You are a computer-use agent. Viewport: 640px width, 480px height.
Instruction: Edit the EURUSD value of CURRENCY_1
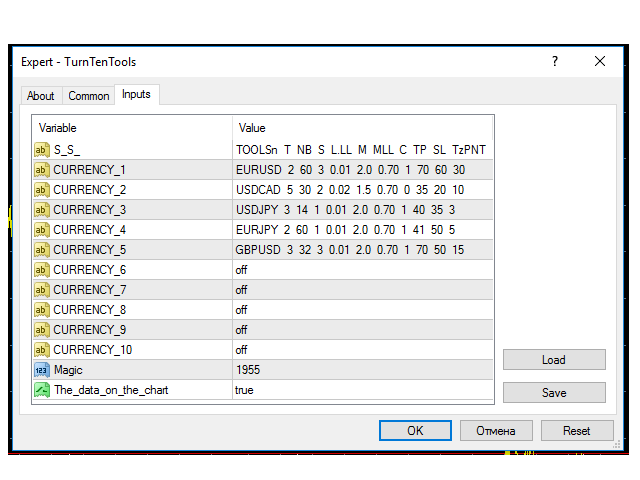[x=350, y=170]
